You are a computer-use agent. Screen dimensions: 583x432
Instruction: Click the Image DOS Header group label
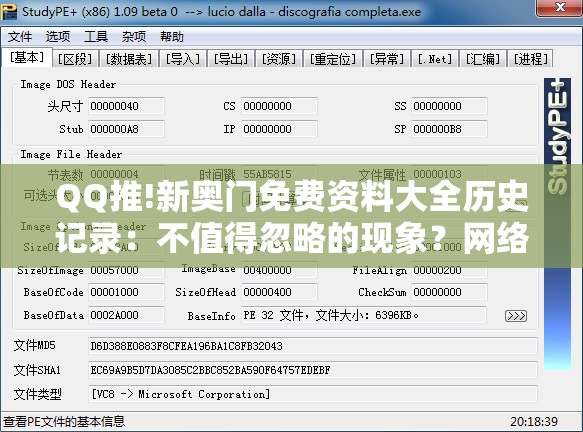[x=68, y=84]
